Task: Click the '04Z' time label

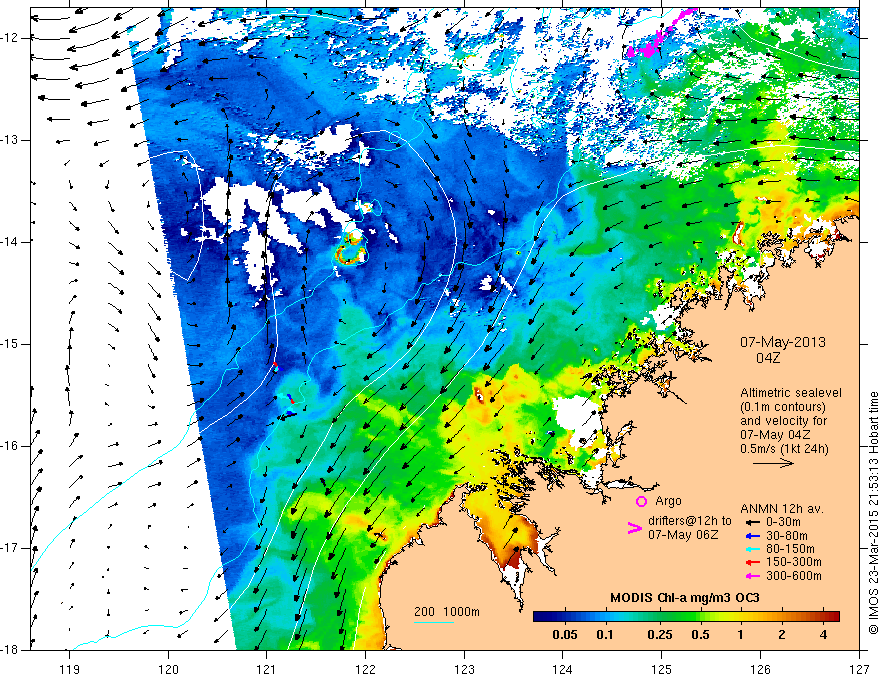Action: [x=768, y=358]
